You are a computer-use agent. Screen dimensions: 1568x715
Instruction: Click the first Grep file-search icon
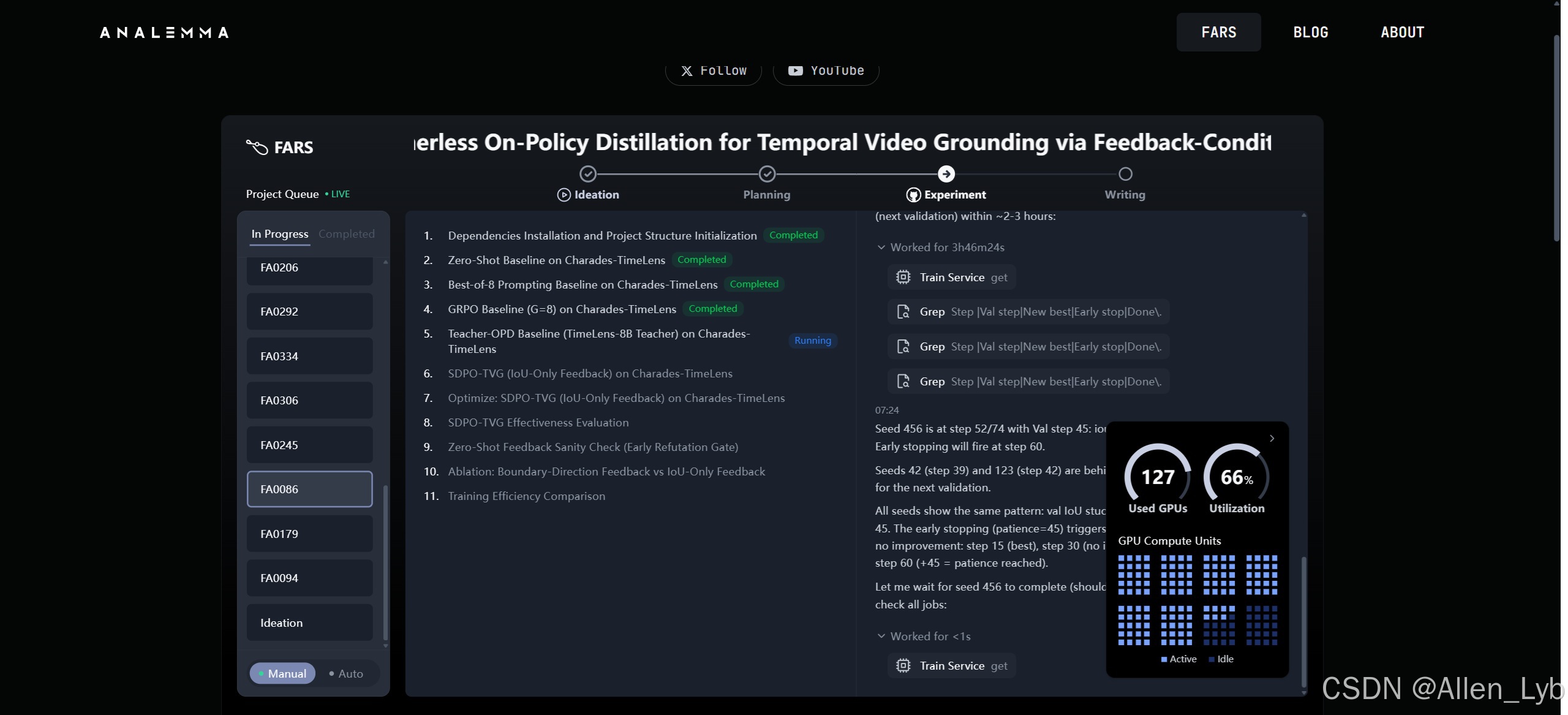[903, 312]
